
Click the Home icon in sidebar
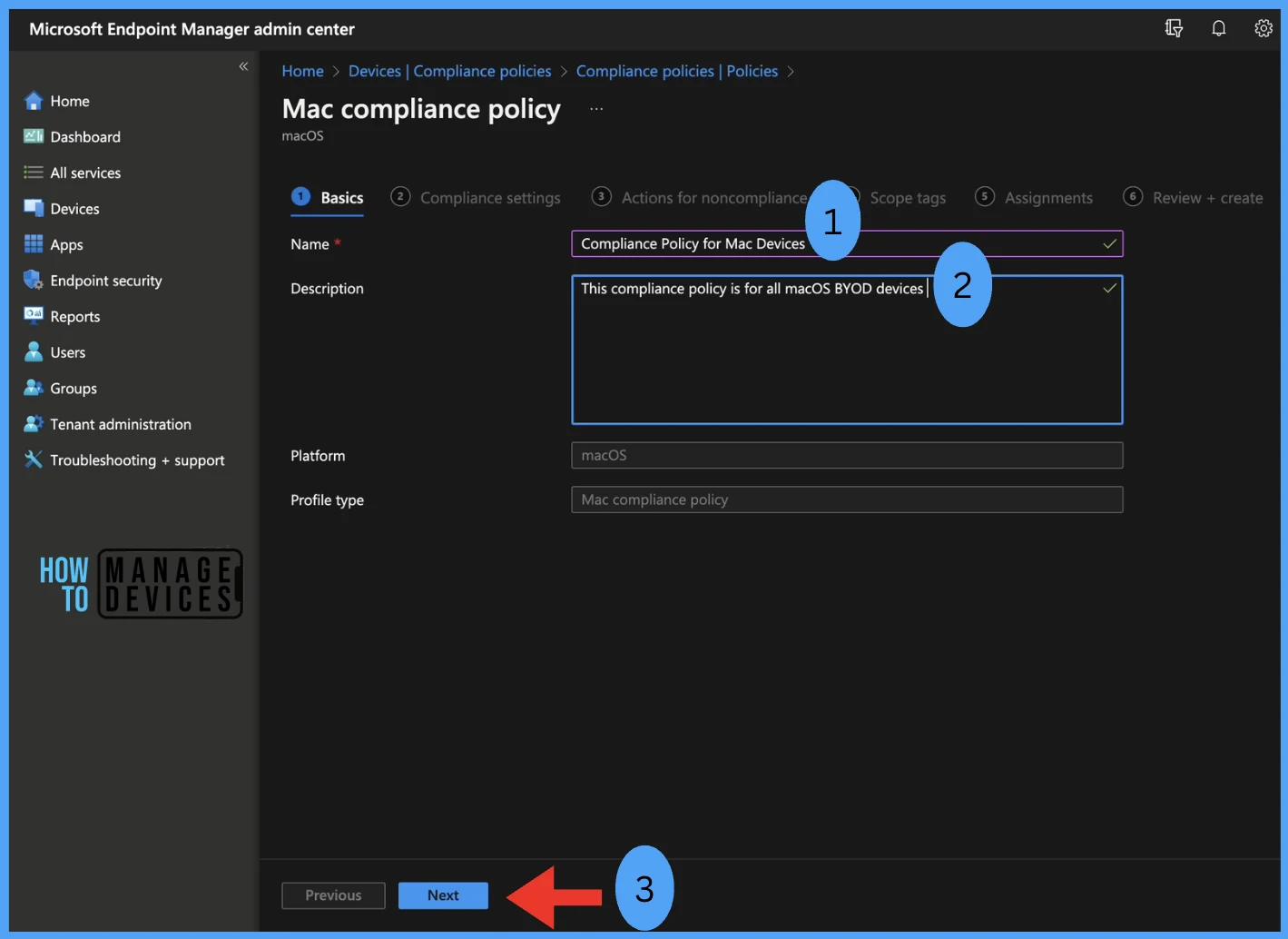point(34,101)
